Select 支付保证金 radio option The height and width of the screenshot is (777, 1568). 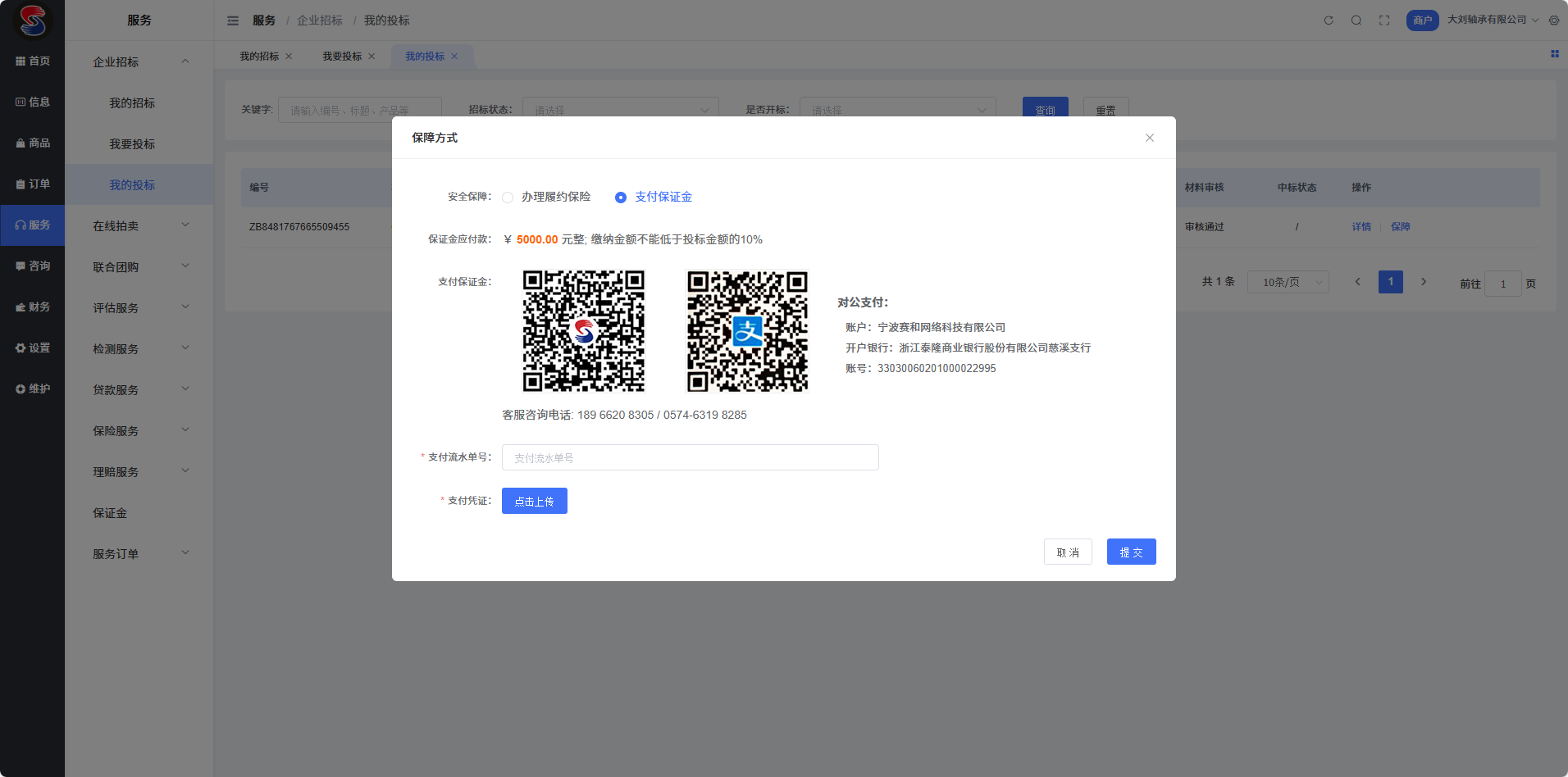621,198
